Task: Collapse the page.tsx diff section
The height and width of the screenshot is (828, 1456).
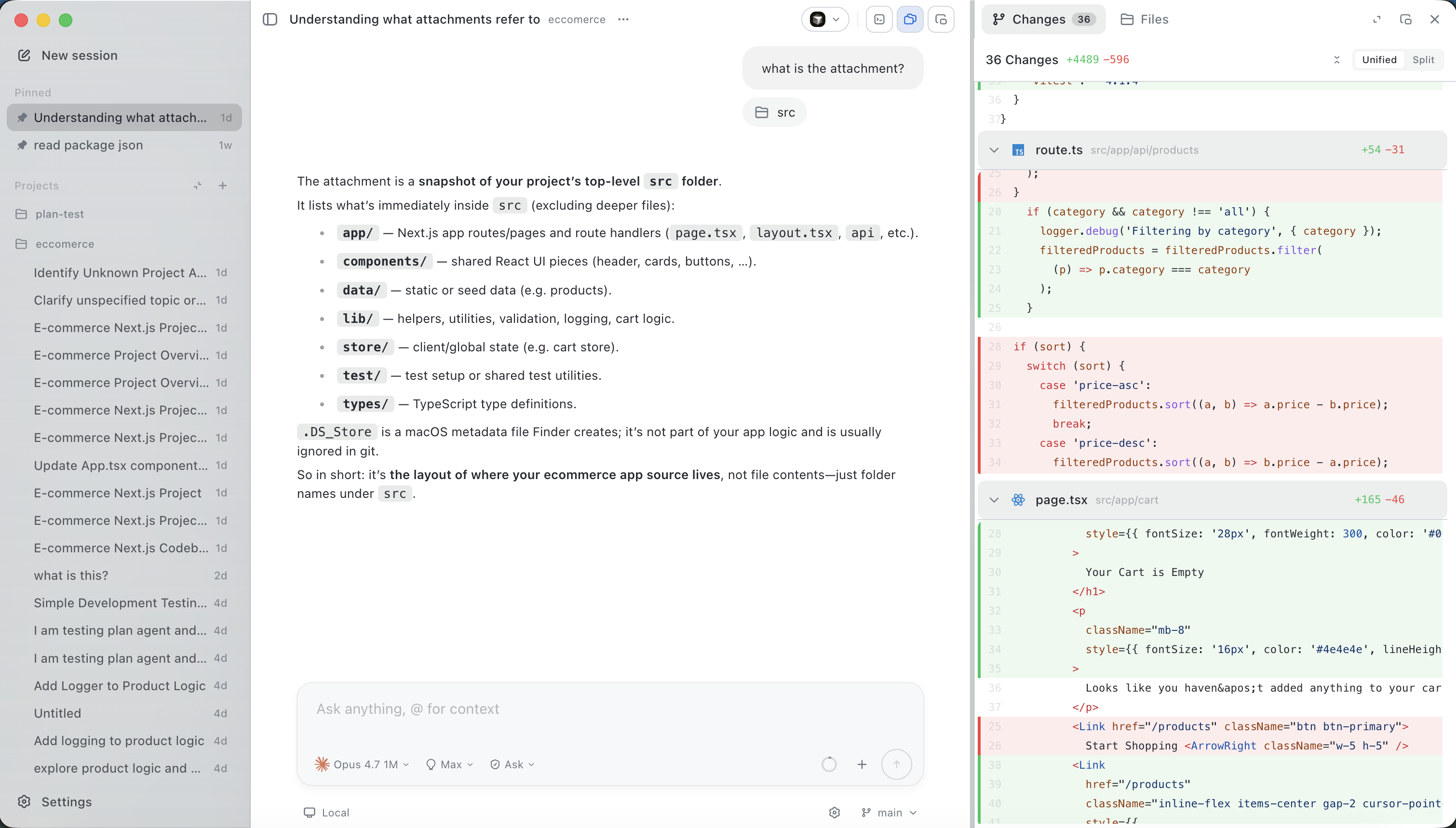Action: [x=994, y=500]
